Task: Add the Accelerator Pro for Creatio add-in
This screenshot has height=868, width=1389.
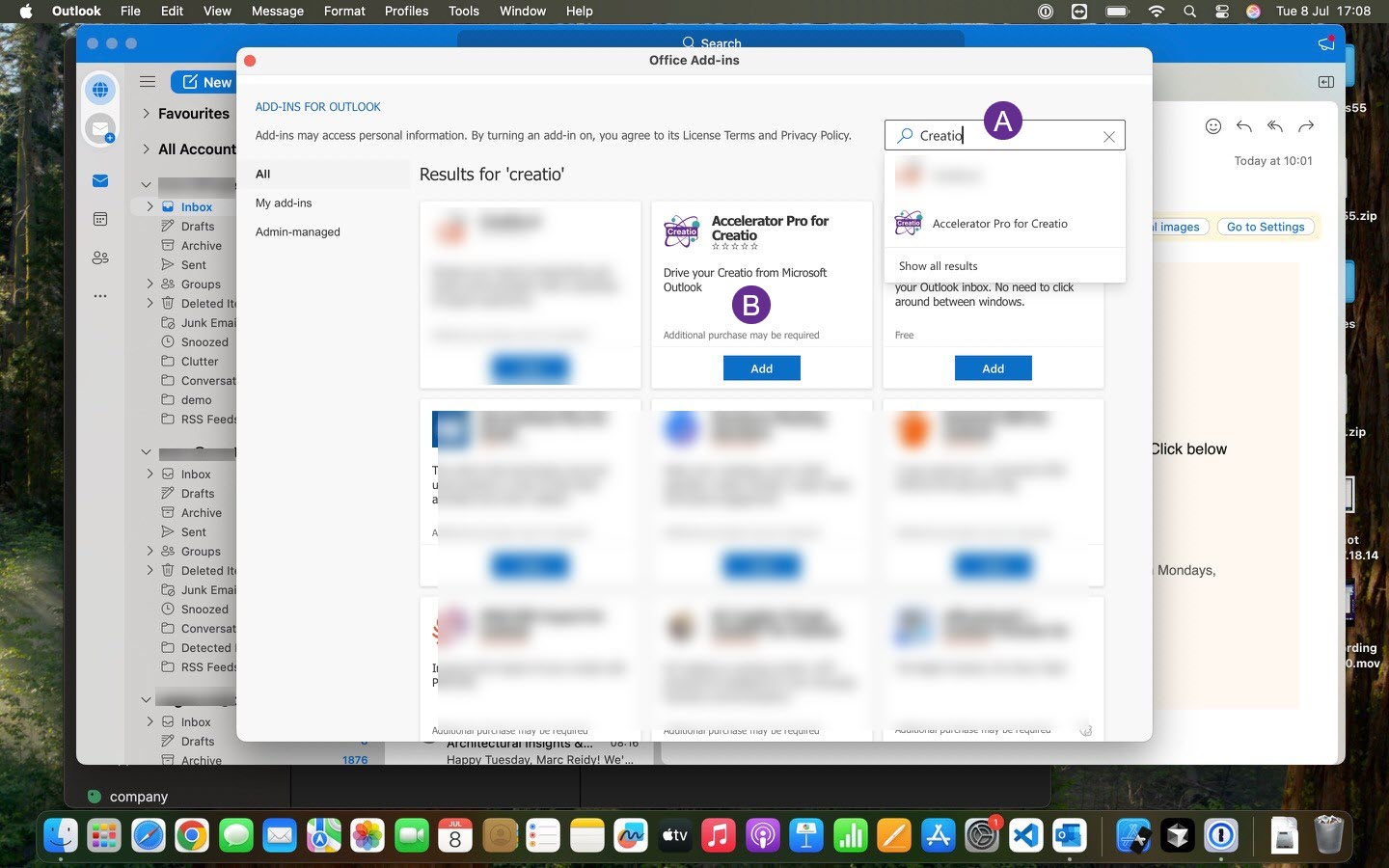Action: tap(762, 368)
